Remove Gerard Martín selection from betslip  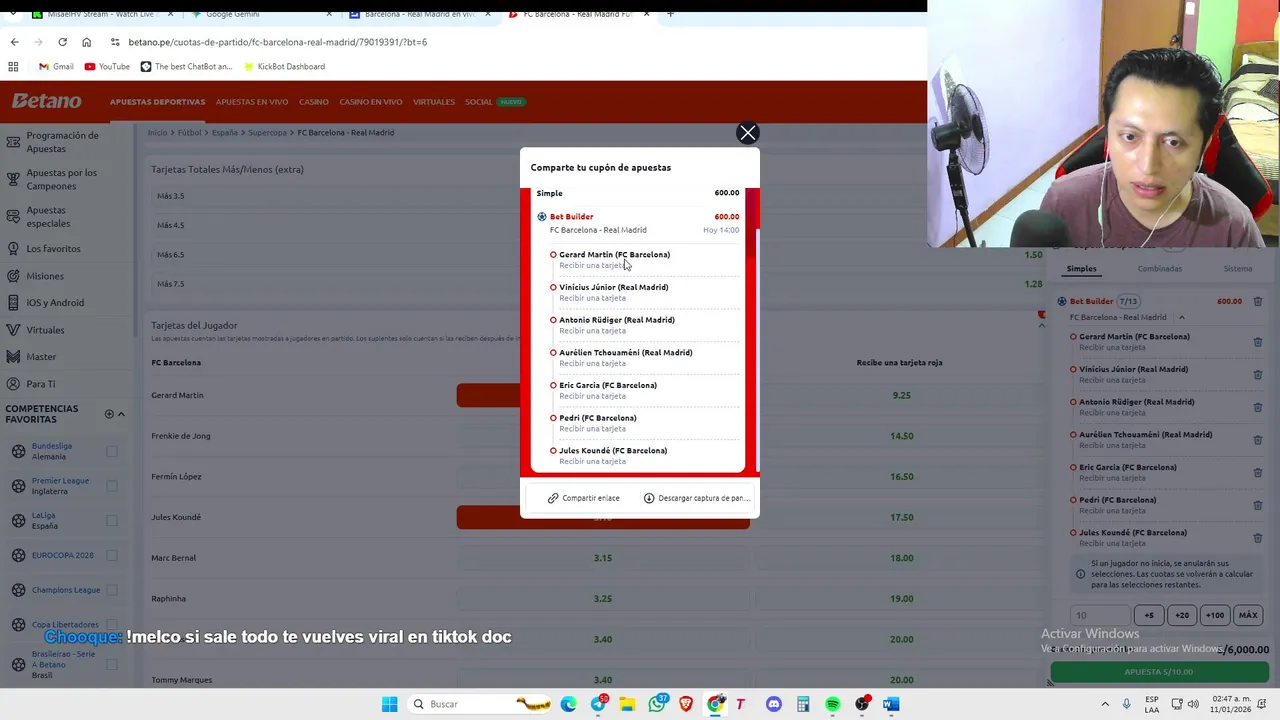coord(1257,342)
